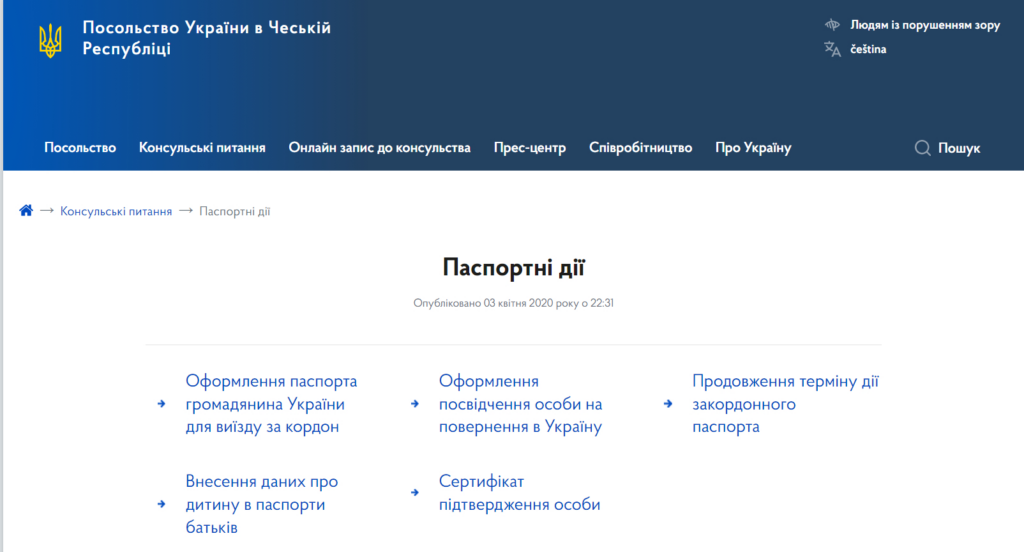Open the Консульські питання navigation menu
The width and height of the screenshot is (1024, 552).
point(202,148)
